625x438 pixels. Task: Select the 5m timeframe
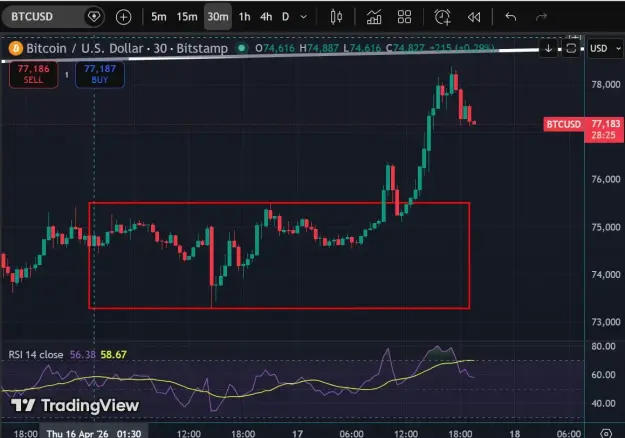click(159, 17)
